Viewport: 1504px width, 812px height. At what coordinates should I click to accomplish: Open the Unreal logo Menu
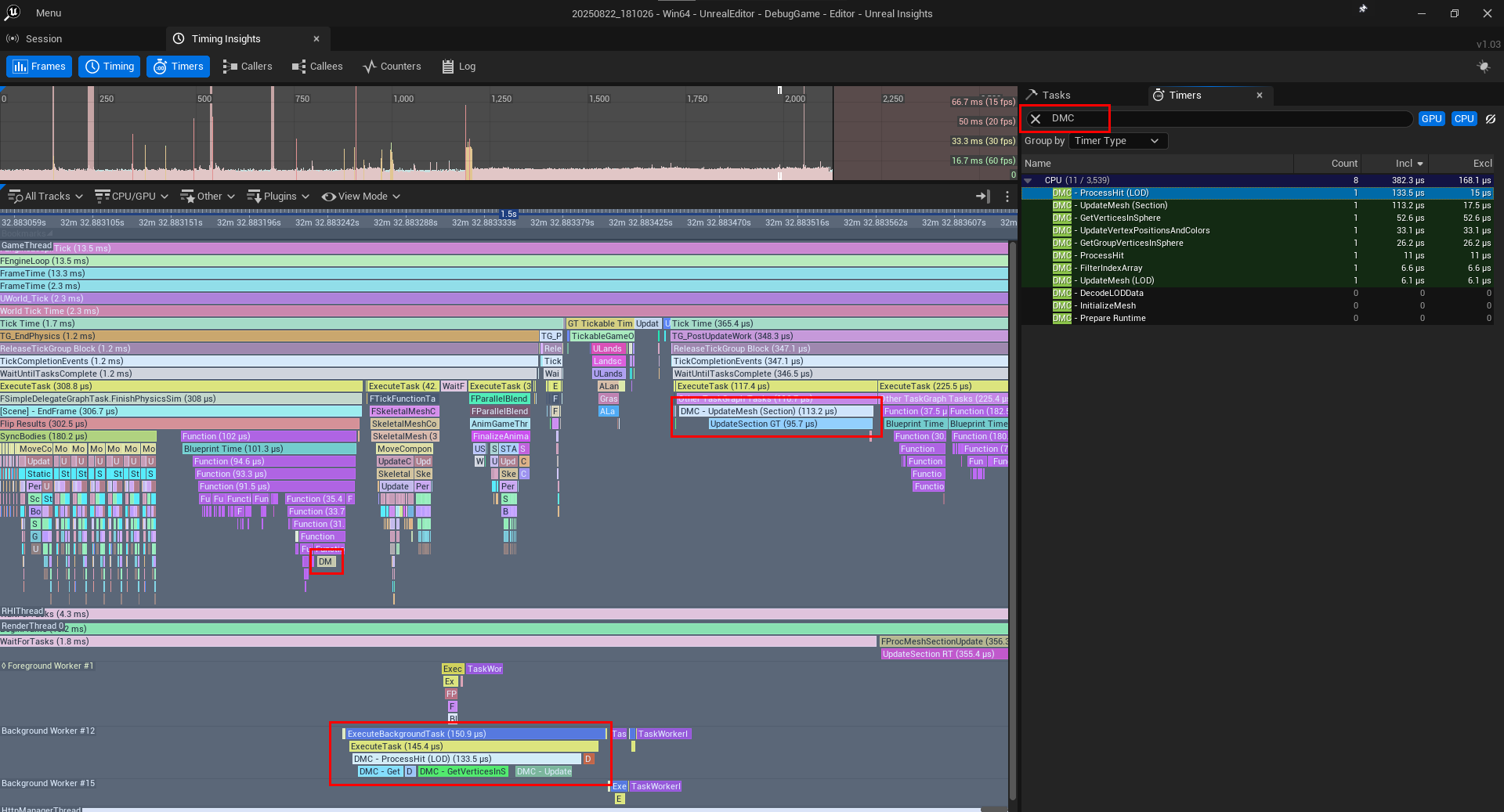[x=13, y=13]
